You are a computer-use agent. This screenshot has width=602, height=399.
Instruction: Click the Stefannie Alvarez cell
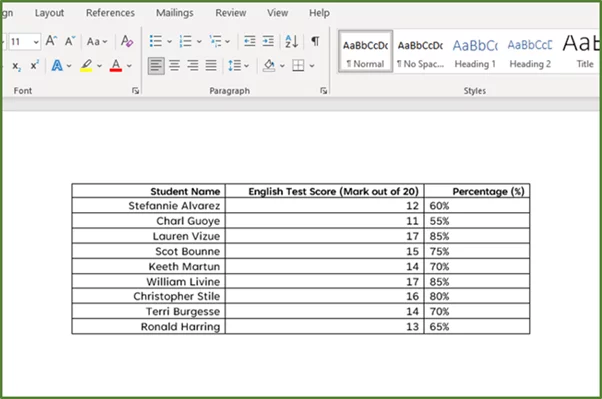[149, 206]
